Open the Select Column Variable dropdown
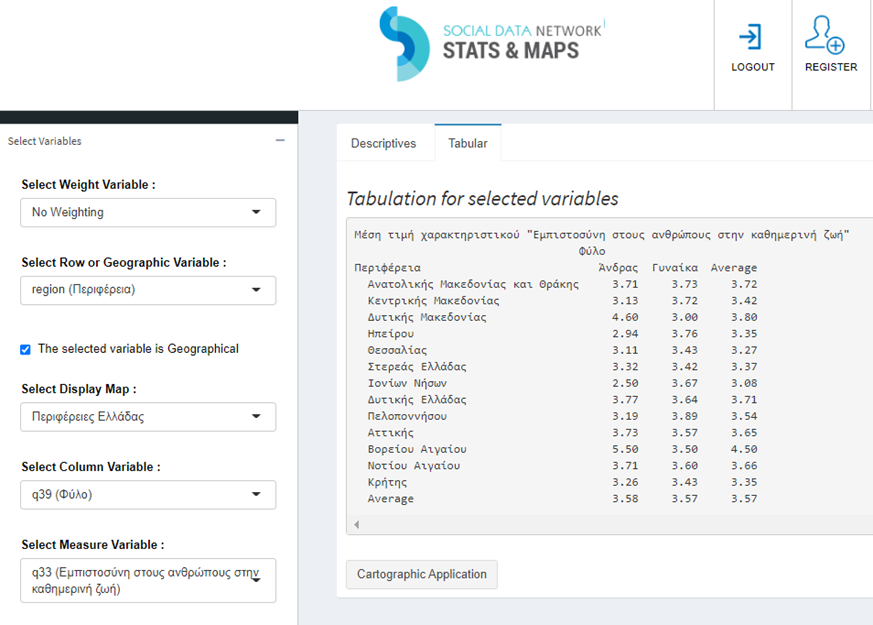This screenshot has width=873, height=625. pyautogui.click(x=148, y=494)
